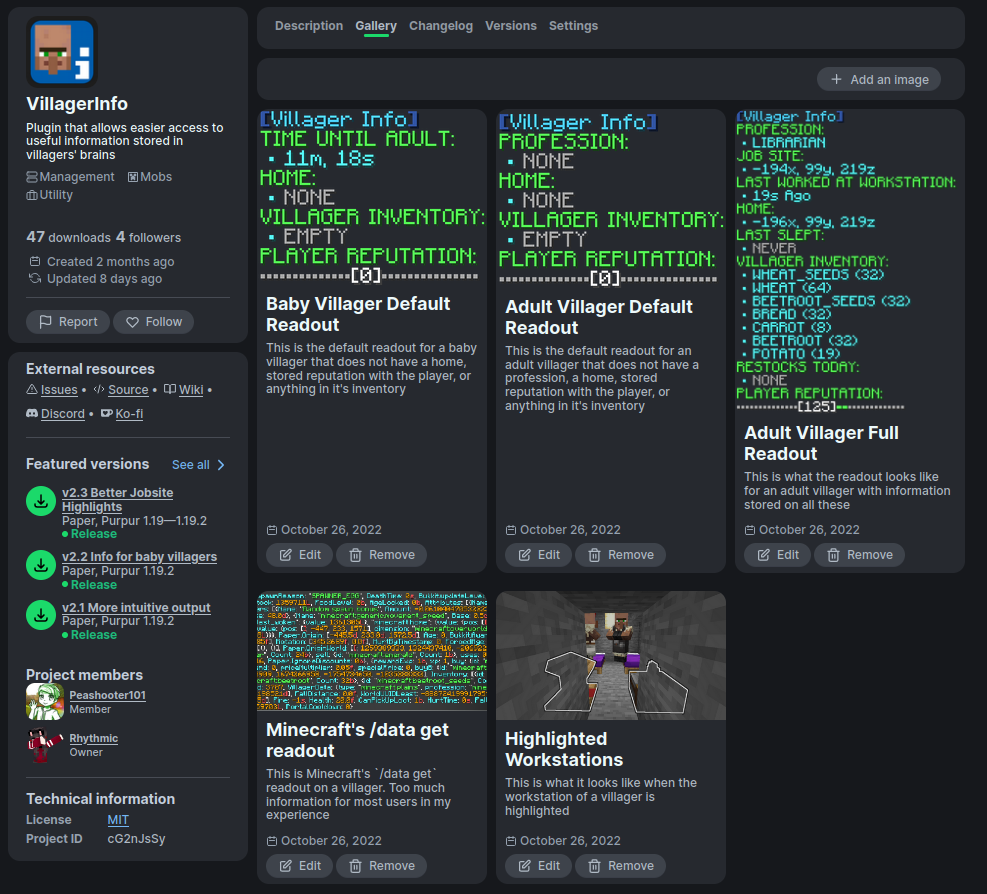Open the Issues tracker
The height and width of the screenshot is (894, 987).
(x=58, y=389)
